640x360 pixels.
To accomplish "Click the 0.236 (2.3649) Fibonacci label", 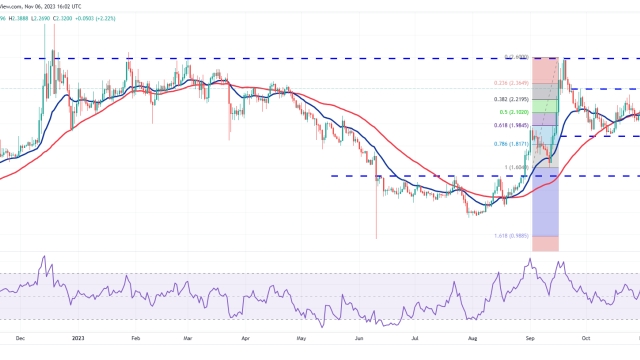I will coord(511,83).
